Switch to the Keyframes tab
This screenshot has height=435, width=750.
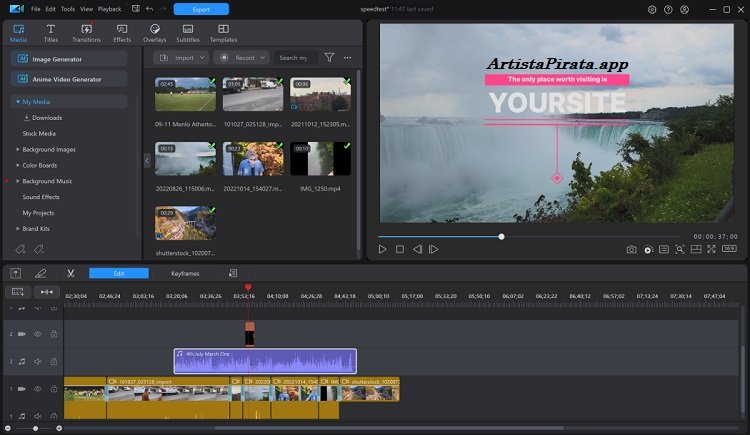click(185, 273)
